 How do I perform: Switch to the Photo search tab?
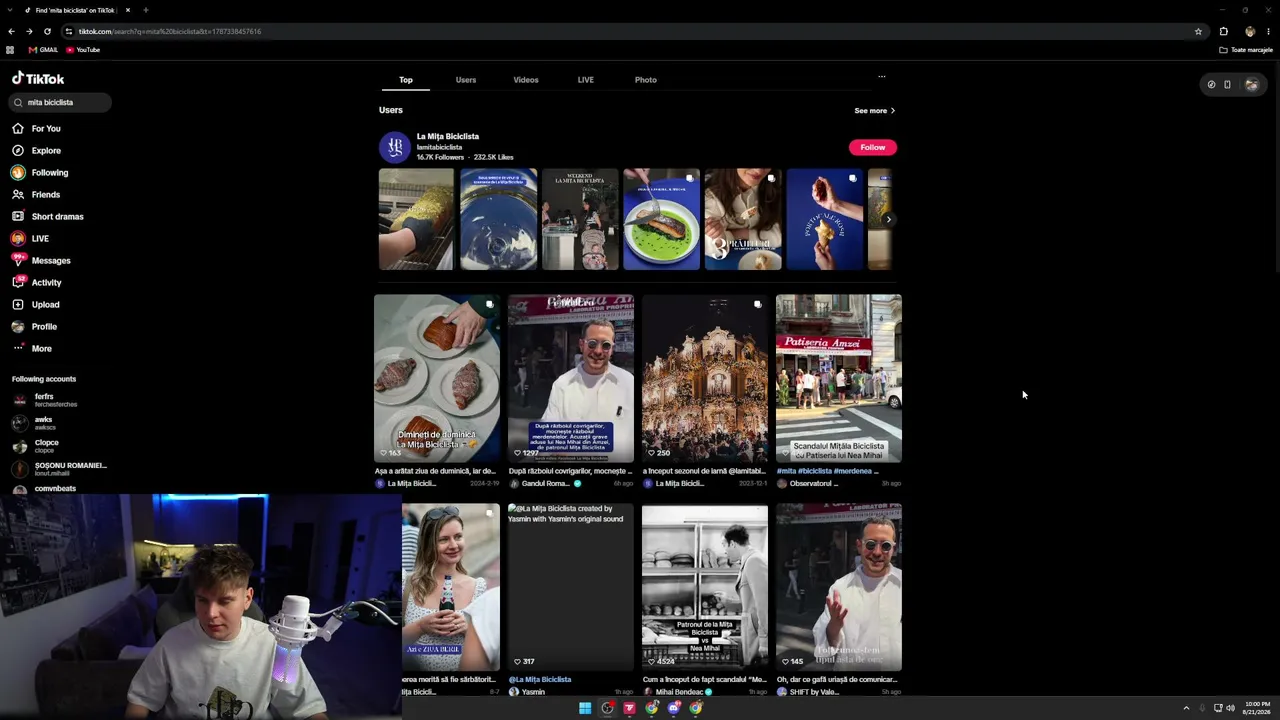[646, 80]
